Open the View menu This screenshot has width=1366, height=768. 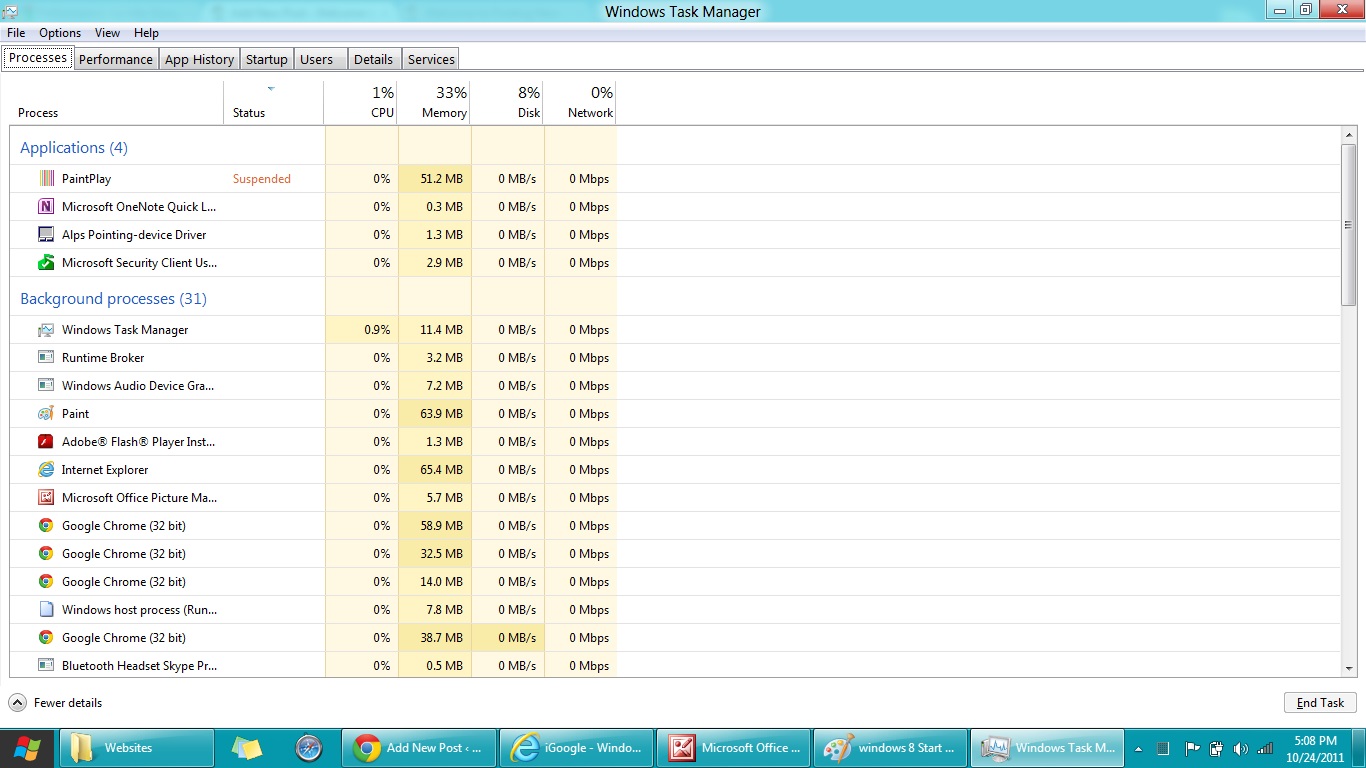(x=107, y=33)
